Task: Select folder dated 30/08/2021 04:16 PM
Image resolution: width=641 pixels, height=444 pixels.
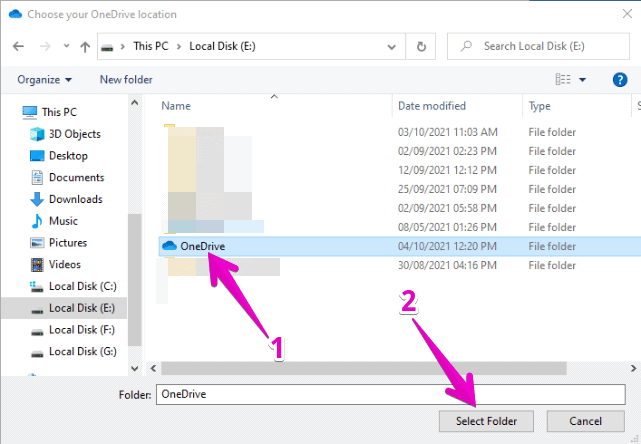Action: [400, 265]
